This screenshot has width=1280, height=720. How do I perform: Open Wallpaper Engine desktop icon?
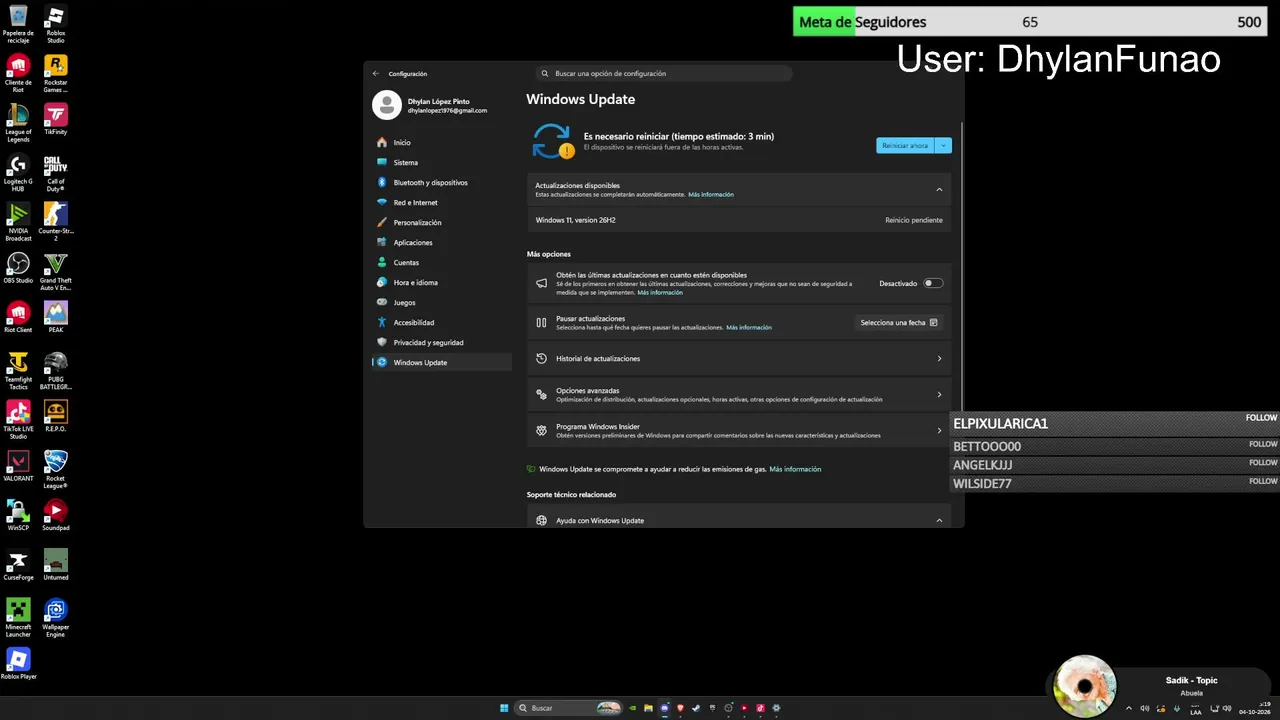[x=56, y=618]
